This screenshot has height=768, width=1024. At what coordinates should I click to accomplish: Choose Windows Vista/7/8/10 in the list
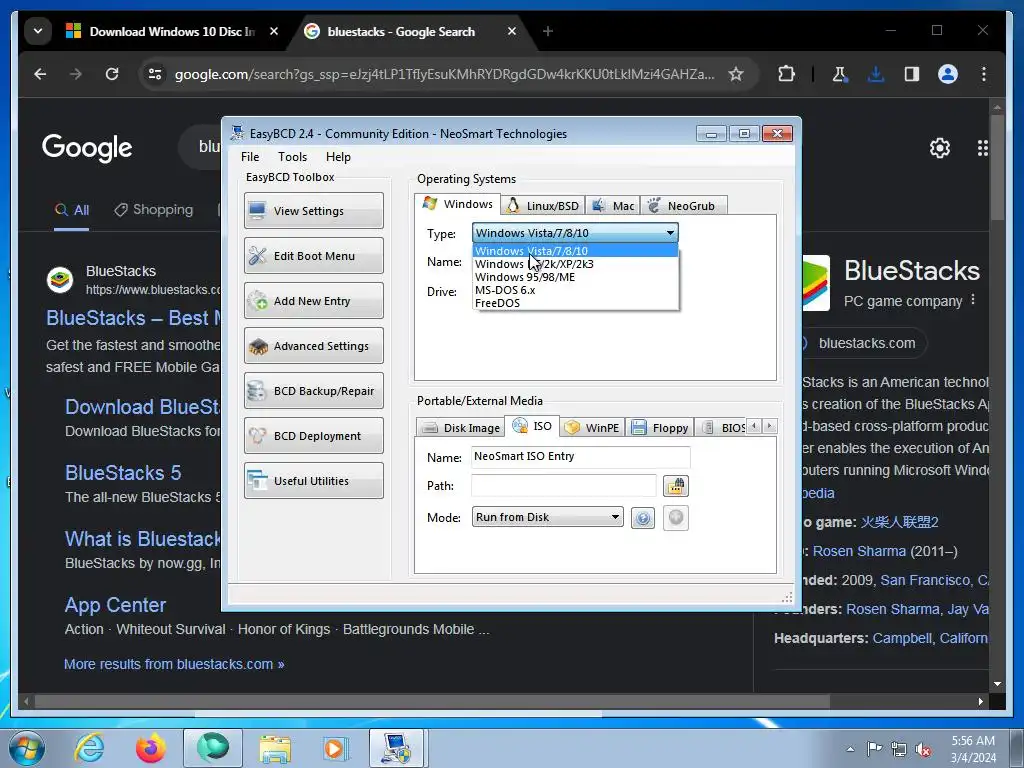pyautogui.click(x=575, y=251)
